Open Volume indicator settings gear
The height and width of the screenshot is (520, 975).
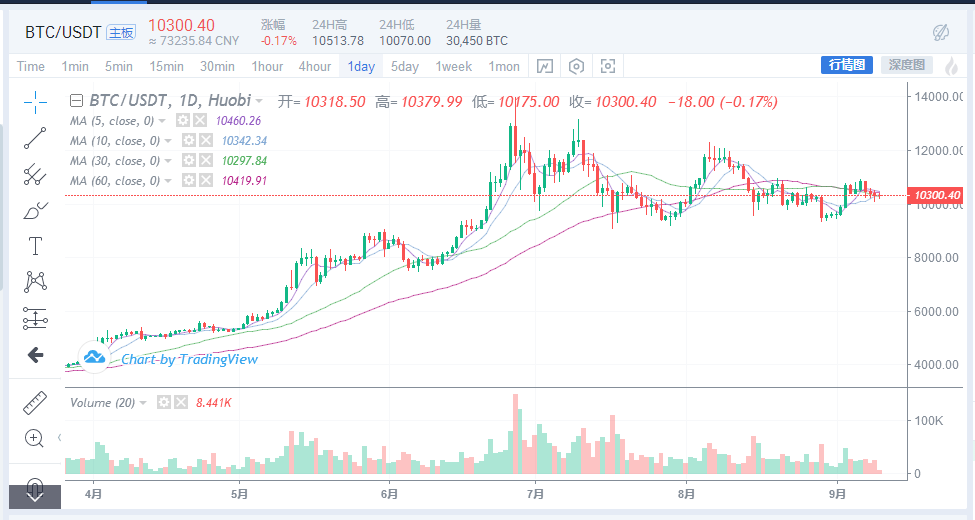click(164, 402)
